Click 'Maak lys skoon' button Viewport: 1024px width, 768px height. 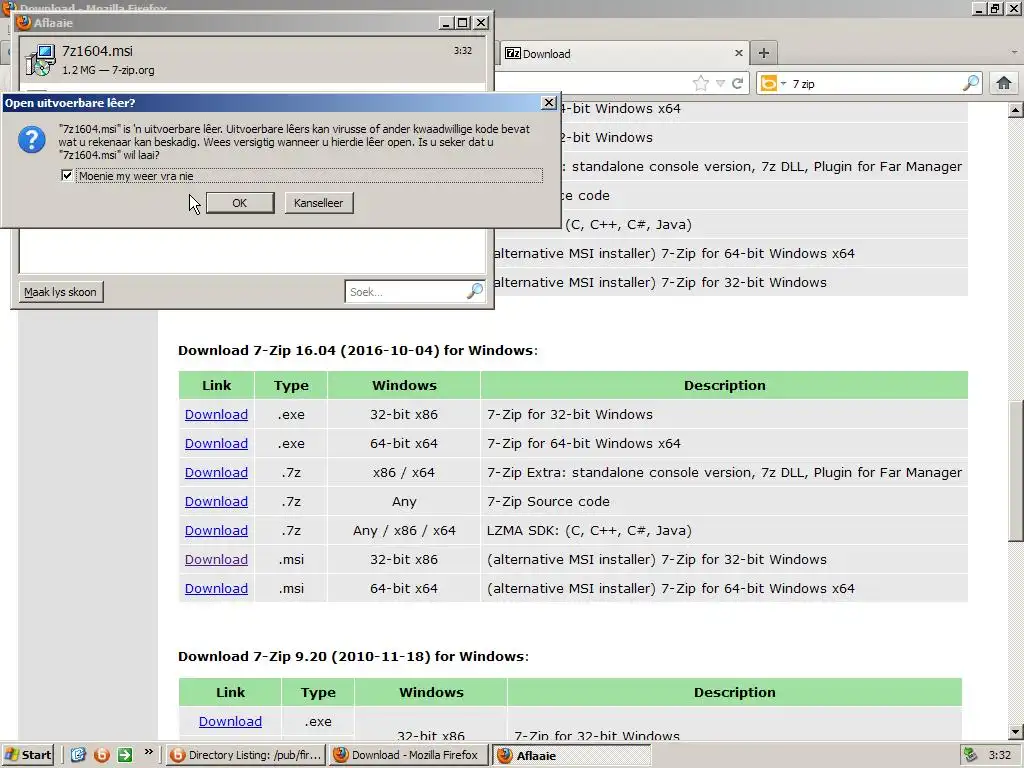point(60,292)
